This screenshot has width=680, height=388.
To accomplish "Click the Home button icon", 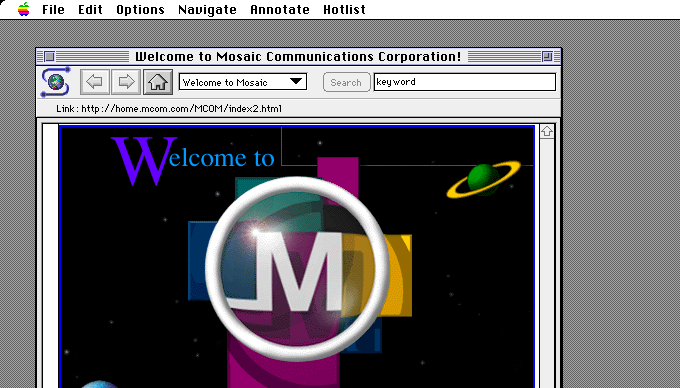I will [158, 82].
